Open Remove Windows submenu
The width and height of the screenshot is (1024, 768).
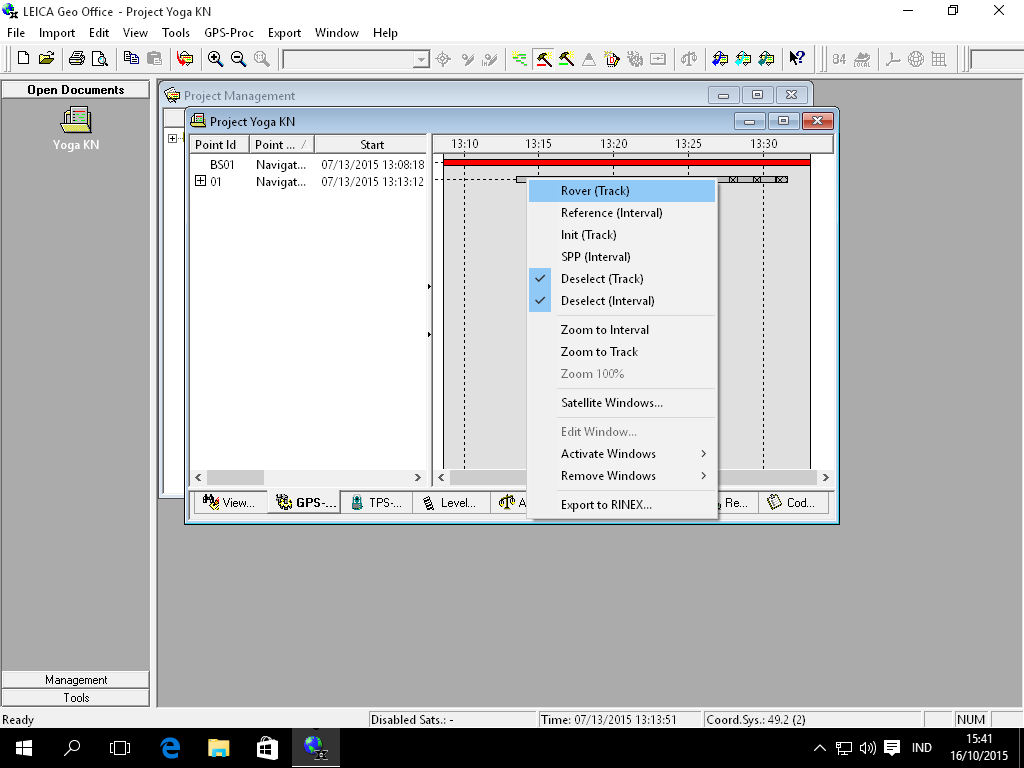(622, 476)
